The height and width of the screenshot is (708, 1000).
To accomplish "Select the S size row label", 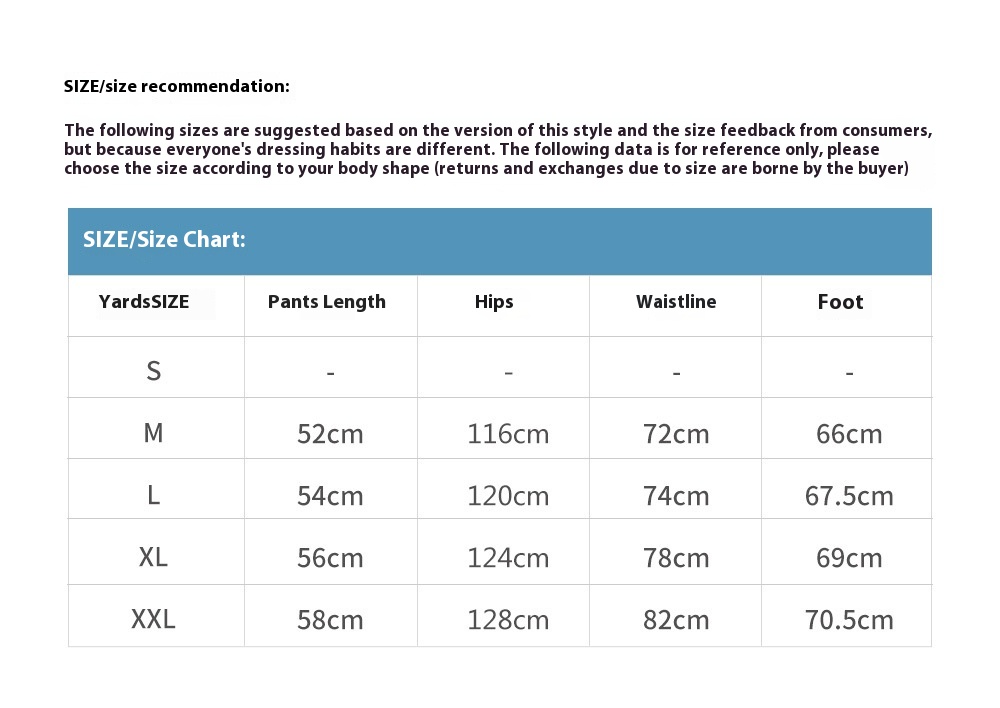I will point(153,371).
